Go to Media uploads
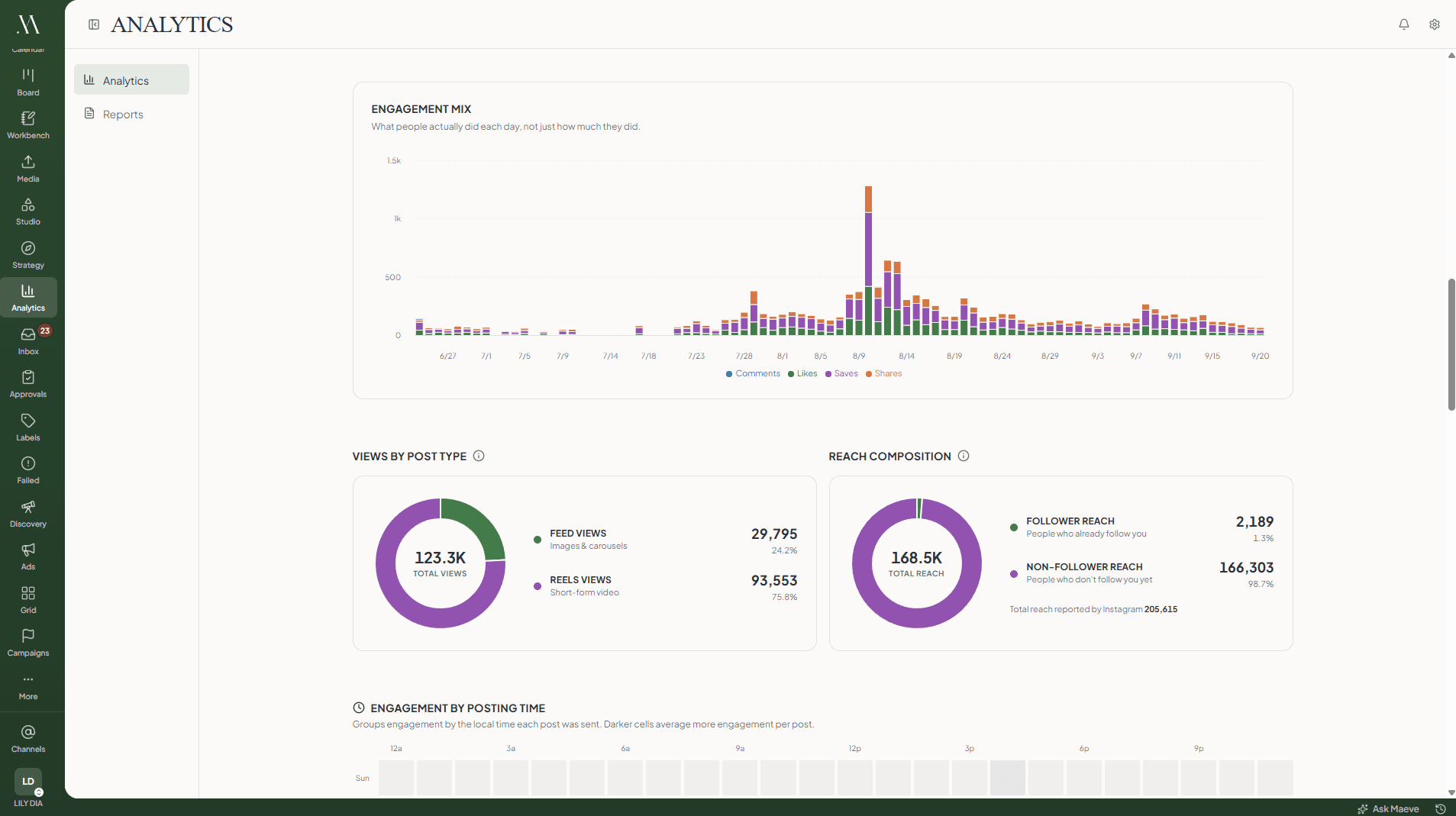 point(28,169)
